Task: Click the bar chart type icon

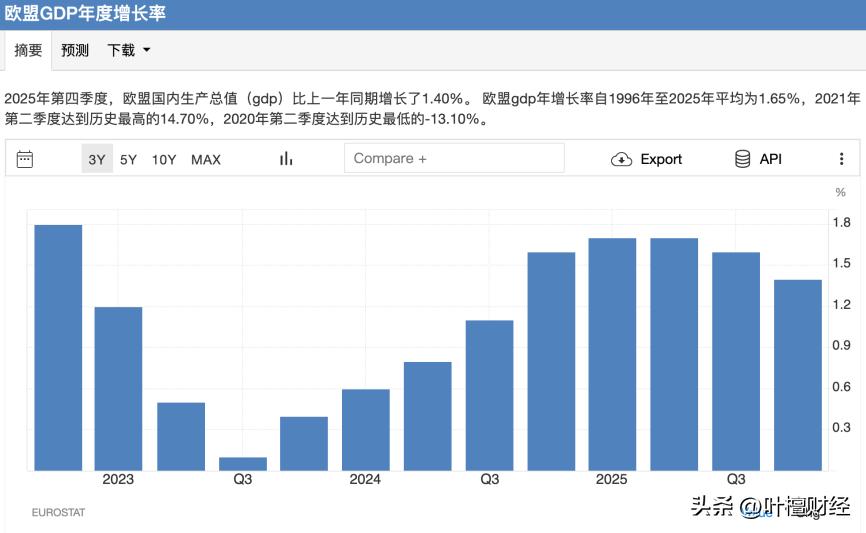Action: [x=286, y=159]
